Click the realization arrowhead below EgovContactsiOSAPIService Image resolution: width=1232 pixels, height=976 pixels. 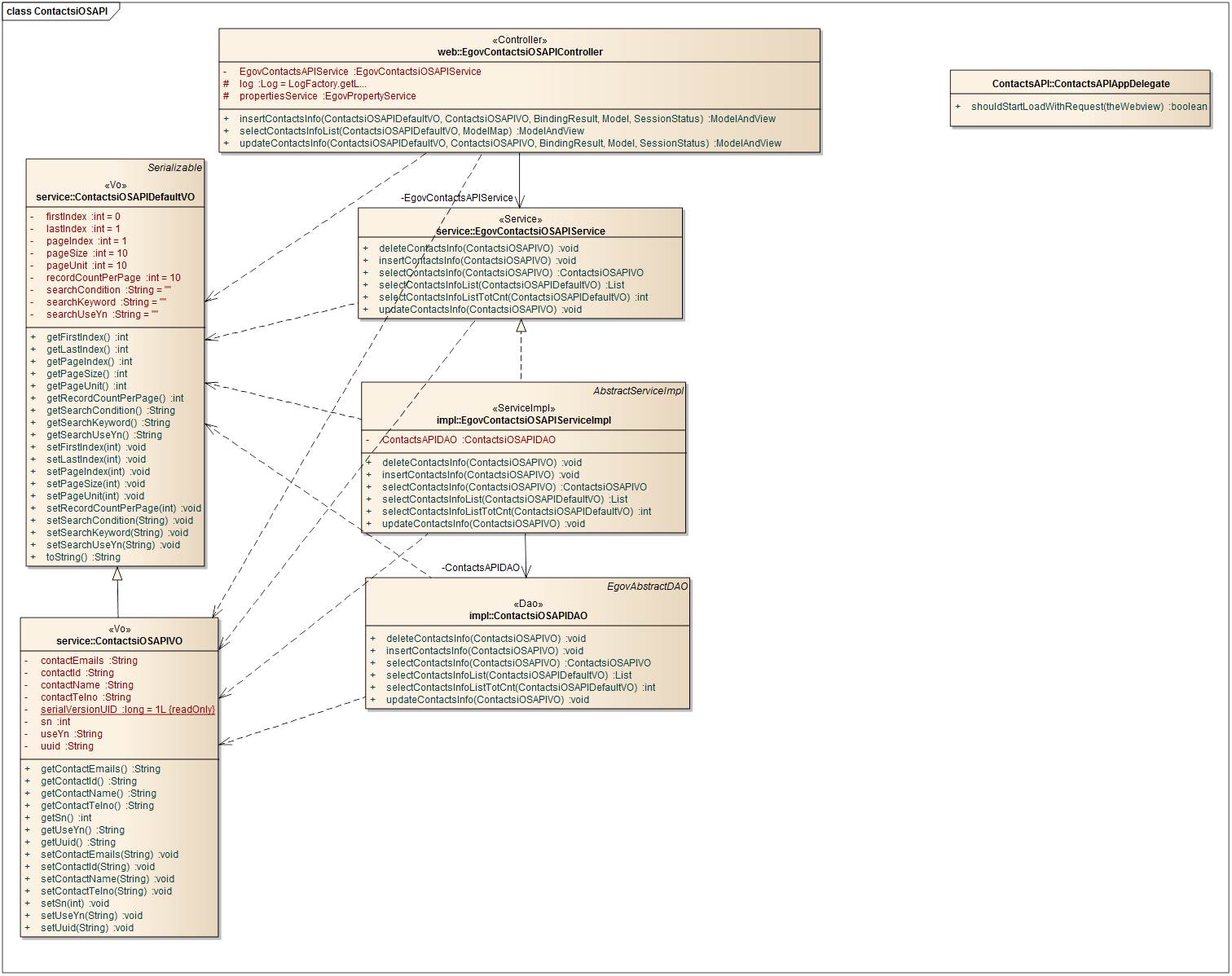pyautogui.click(x=521, y=327)
